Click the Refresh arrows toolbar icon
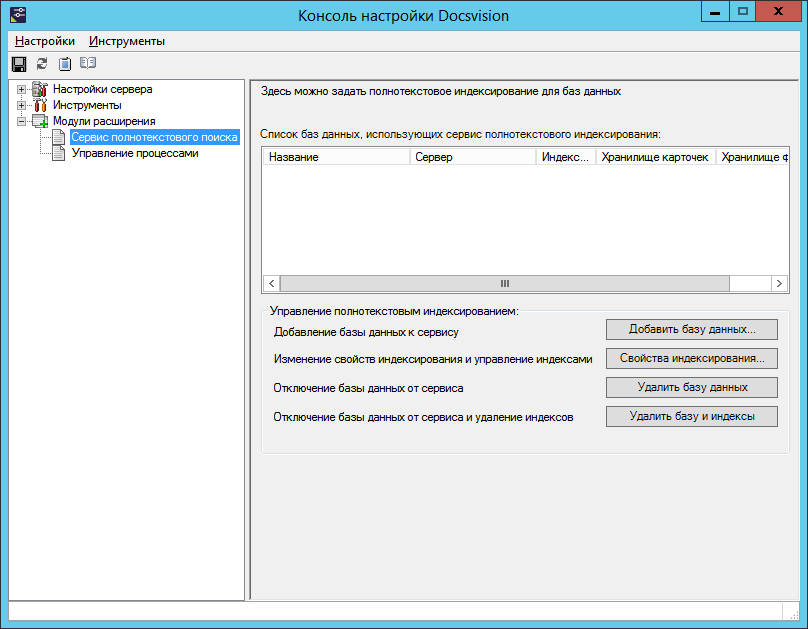Viewport: 808px width, 629px height. (42, 63)
